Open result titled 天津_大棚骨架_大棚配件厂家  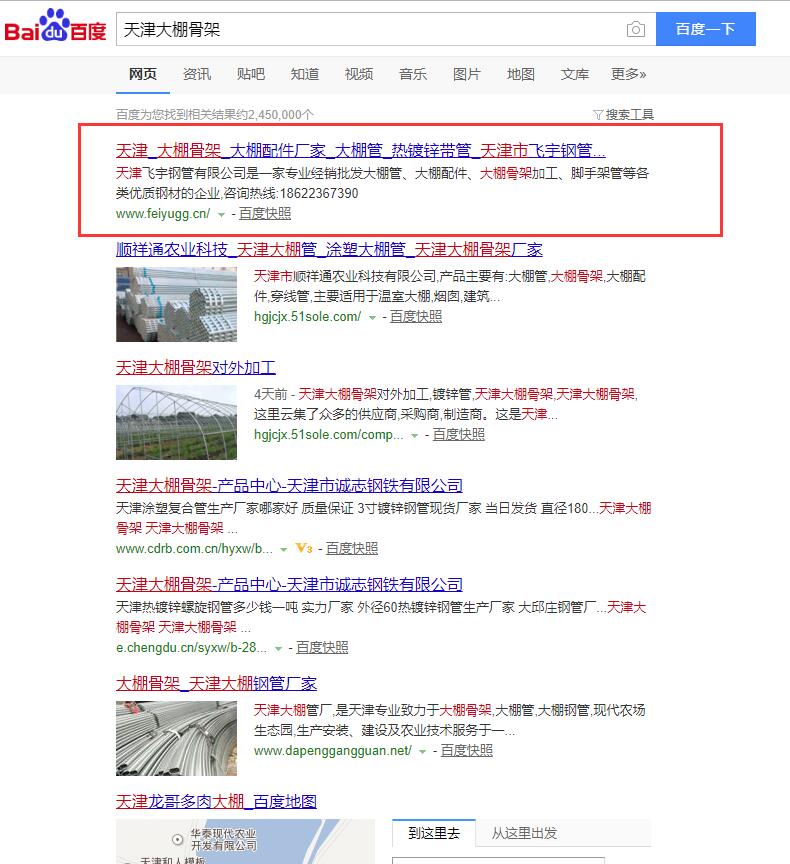tap(360, 150)
